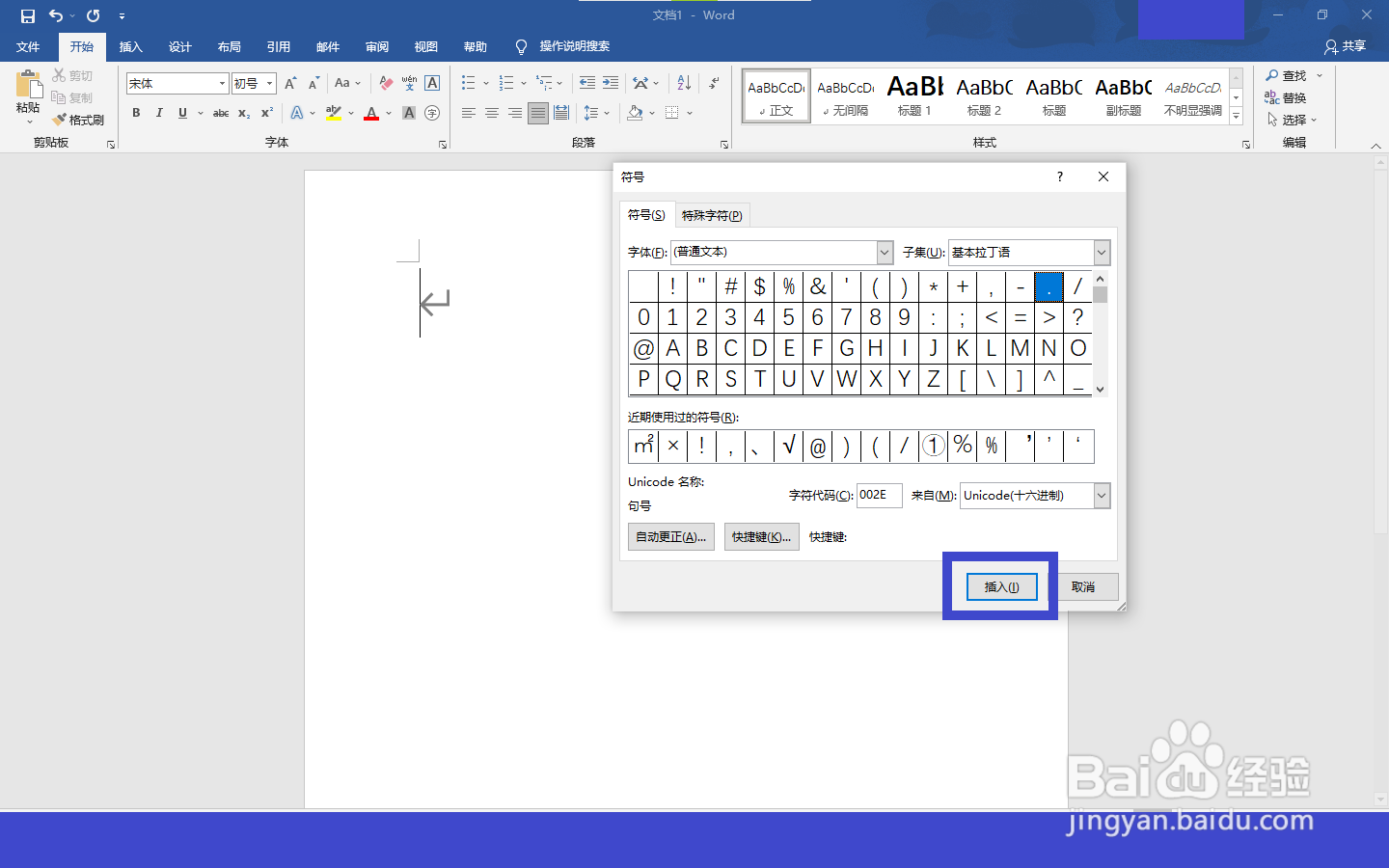Toggle strikethrough formatting
This screenshot has height=868, width=1389.
[221, 113]
